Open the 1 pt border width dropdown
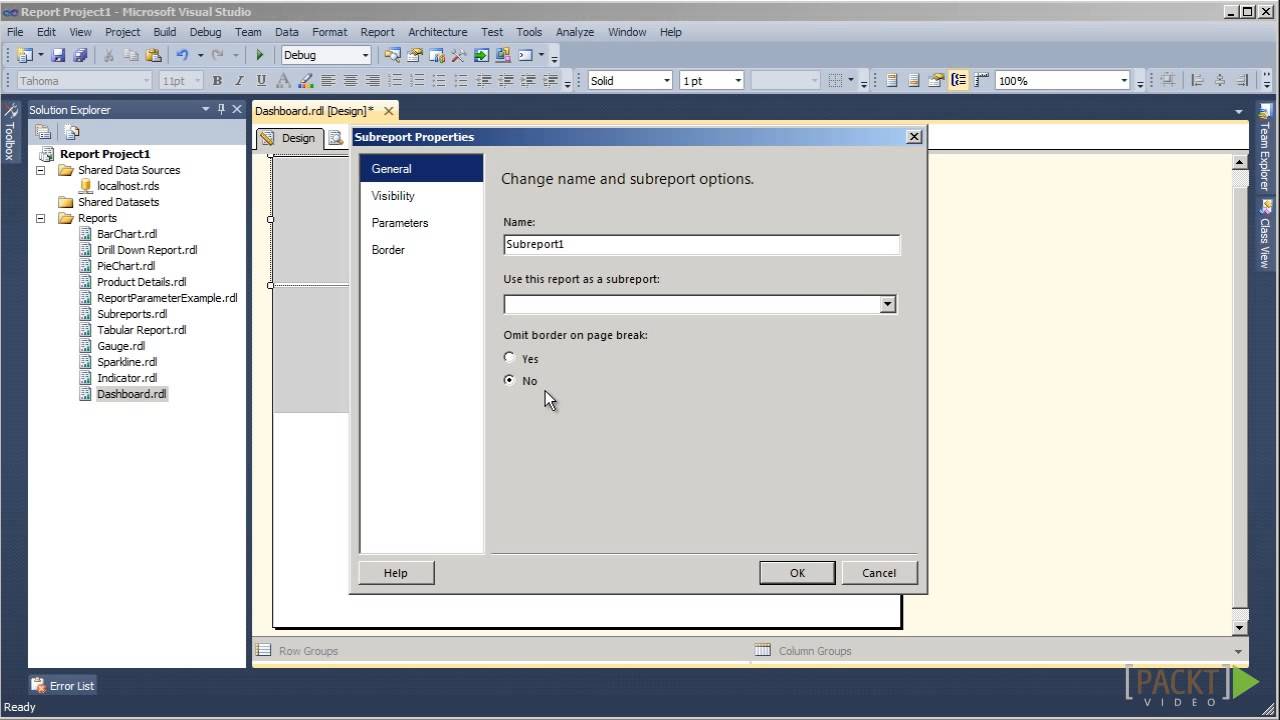 738,81
